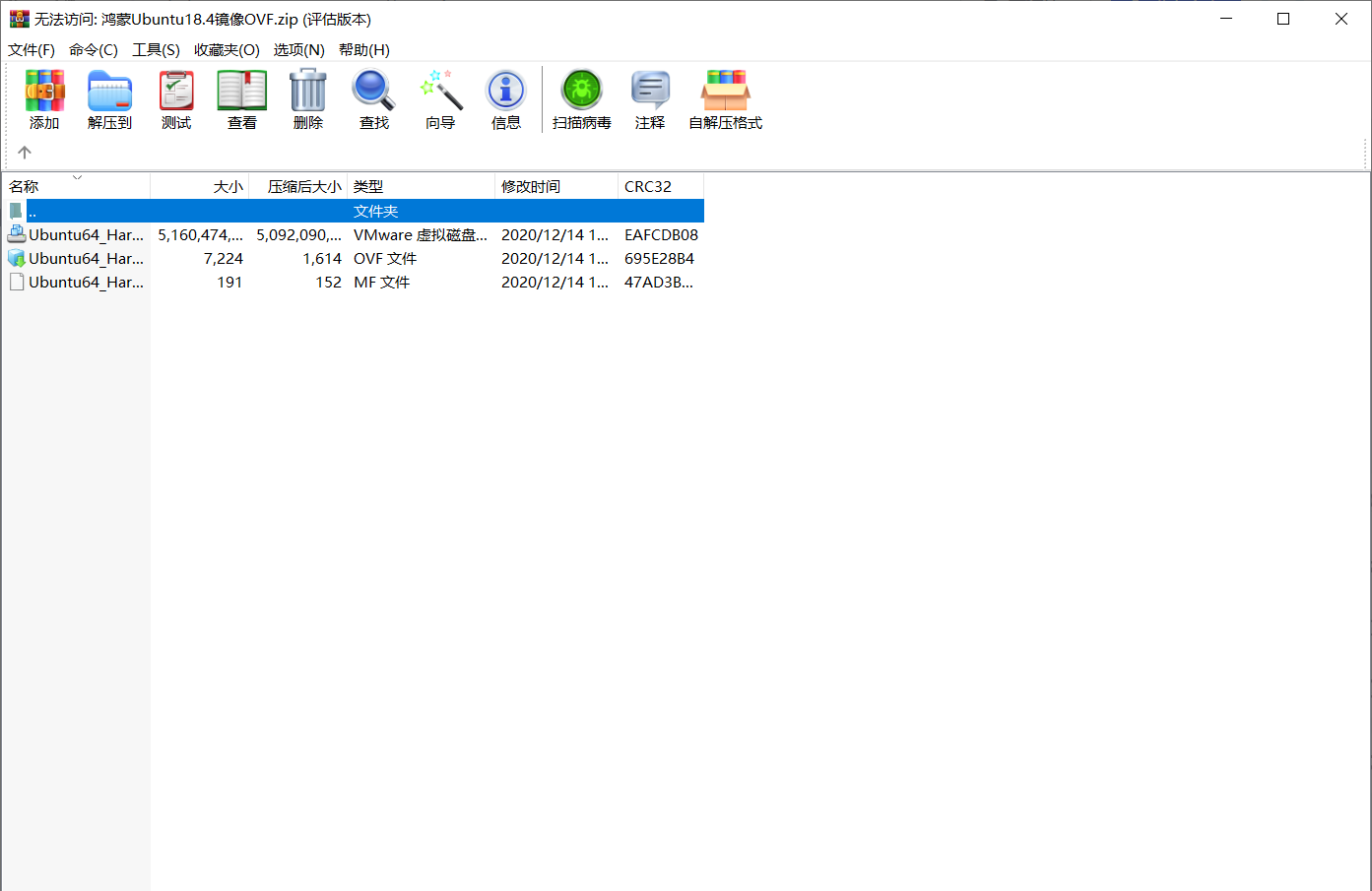Click the VMware disk file's 2020/12/14 date

pos(555,234)
